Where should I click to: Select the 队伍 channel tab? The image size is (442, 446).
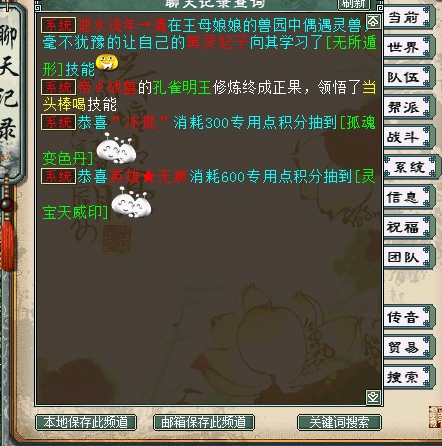coord(409,77)
